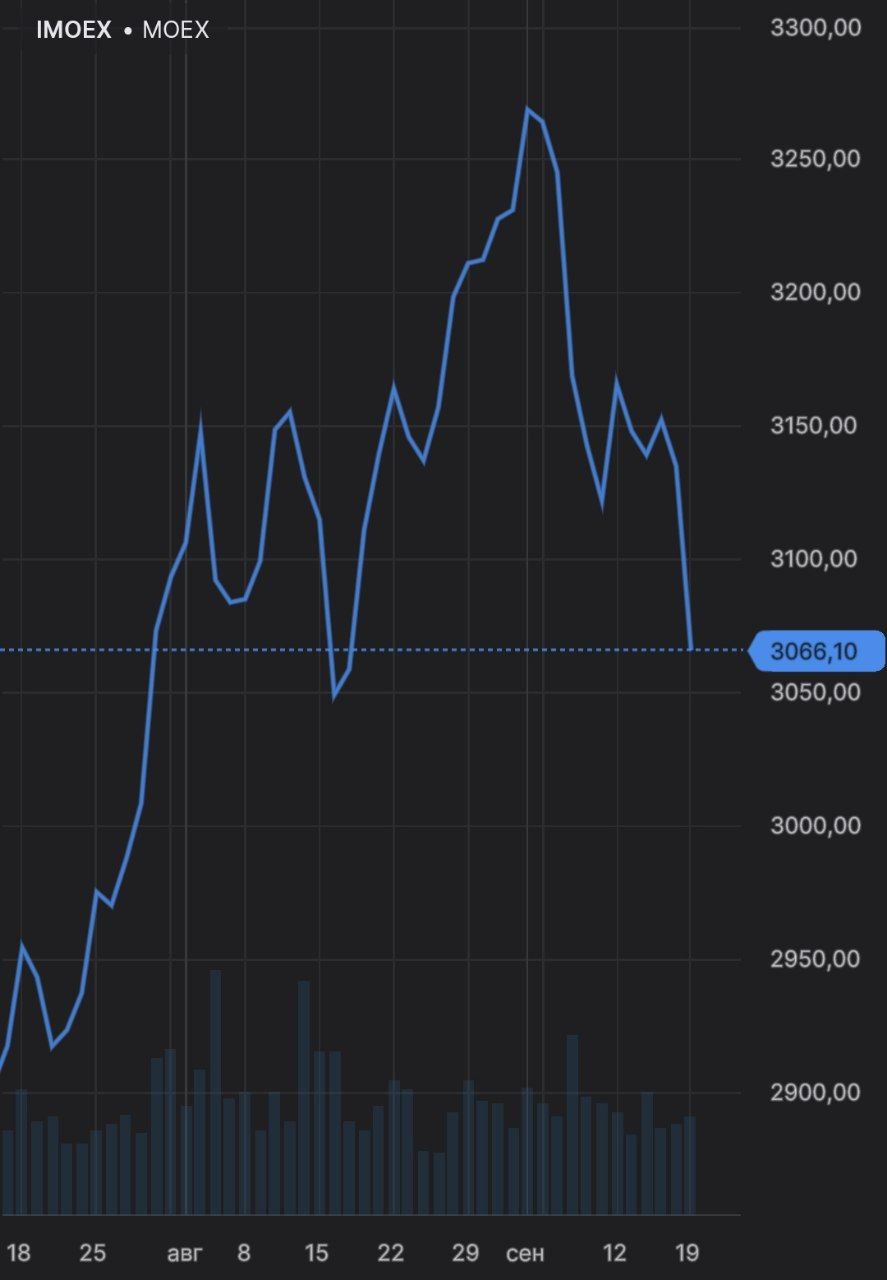Click the 3000,00 price axis label
Screen dimensions: 887x1280
pyautogui.click(x=815, y=826)
